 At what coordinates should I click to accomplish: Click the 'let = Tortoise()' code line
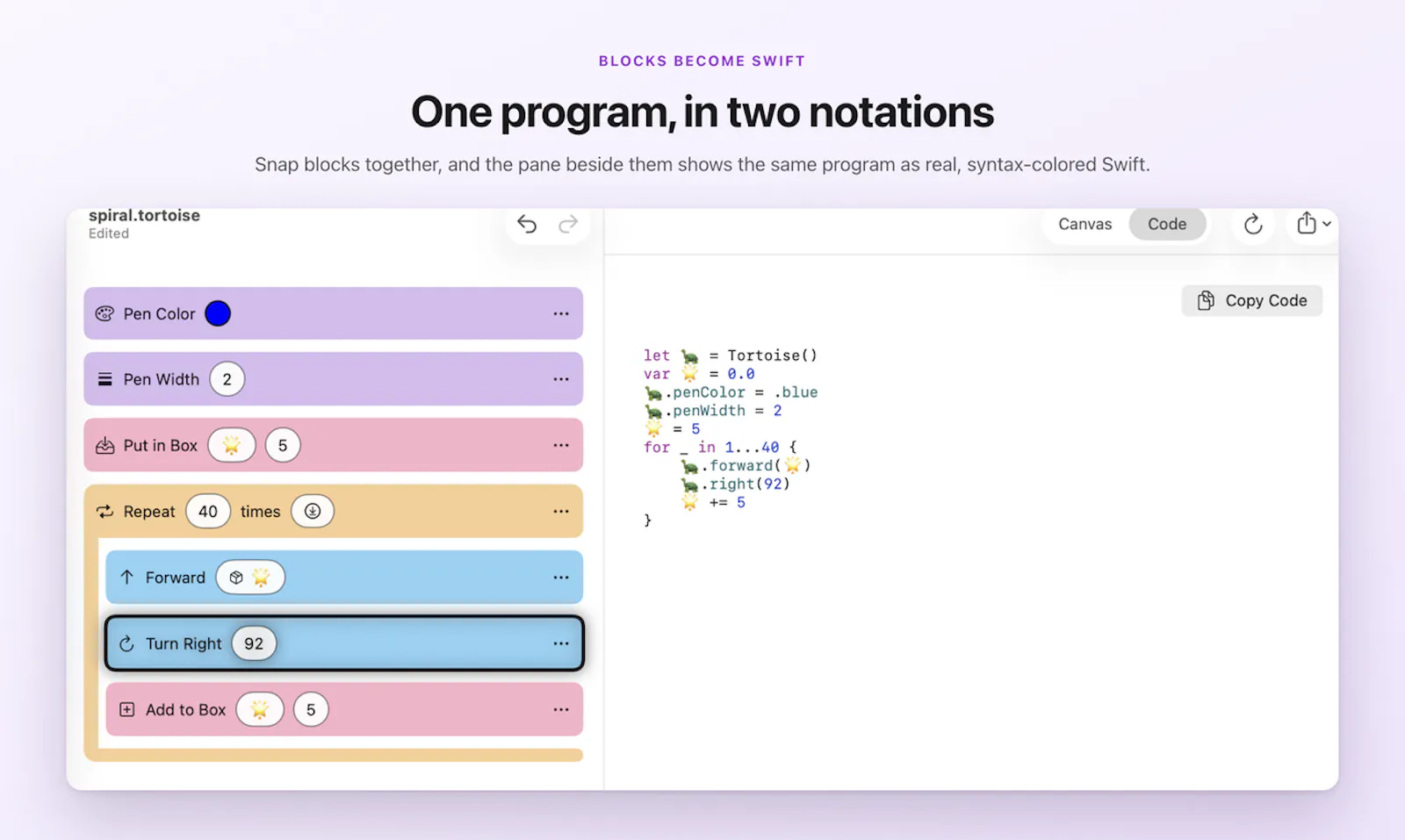(731, 355)
